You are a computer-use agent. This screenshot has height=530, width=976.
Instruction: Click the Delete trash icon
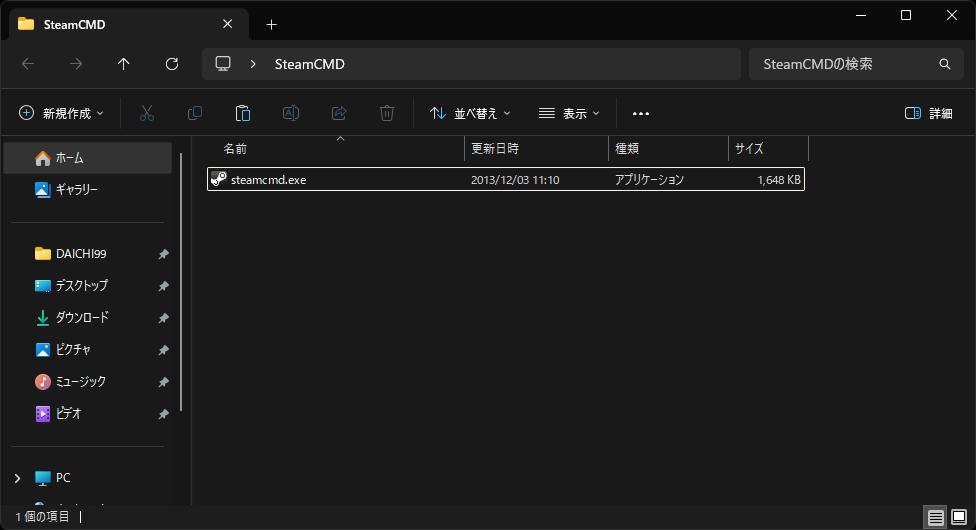coord(387,113)
